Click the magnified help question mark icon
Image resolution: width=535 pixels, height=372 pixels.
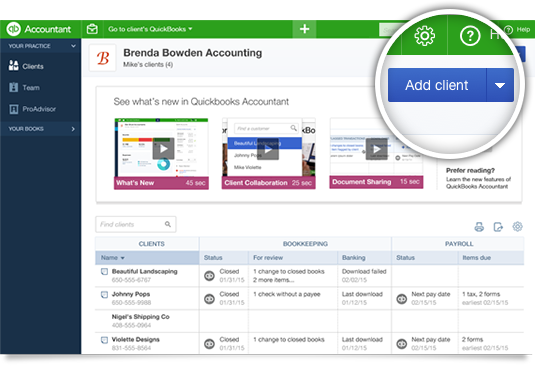[470, 35]
